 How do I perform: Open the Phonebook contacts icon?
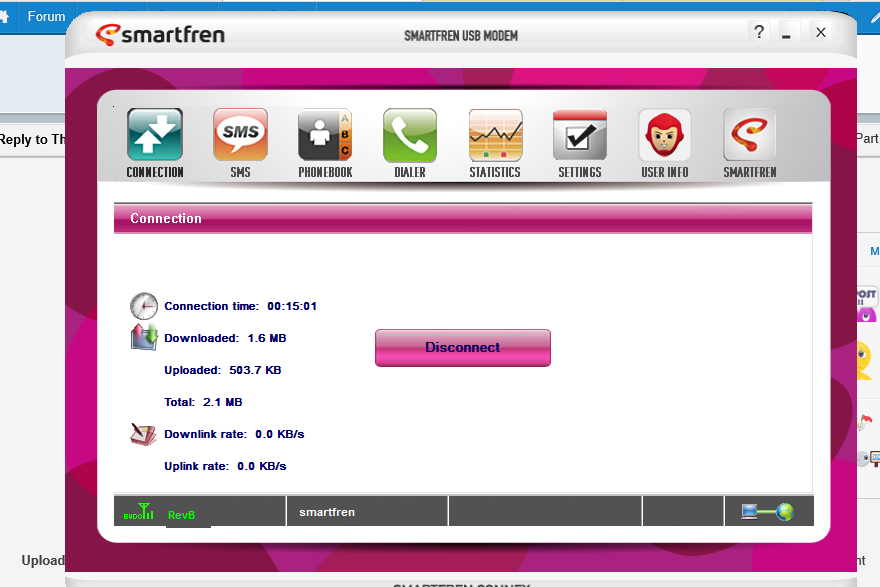pyautogui.click(x=325, y=136)
